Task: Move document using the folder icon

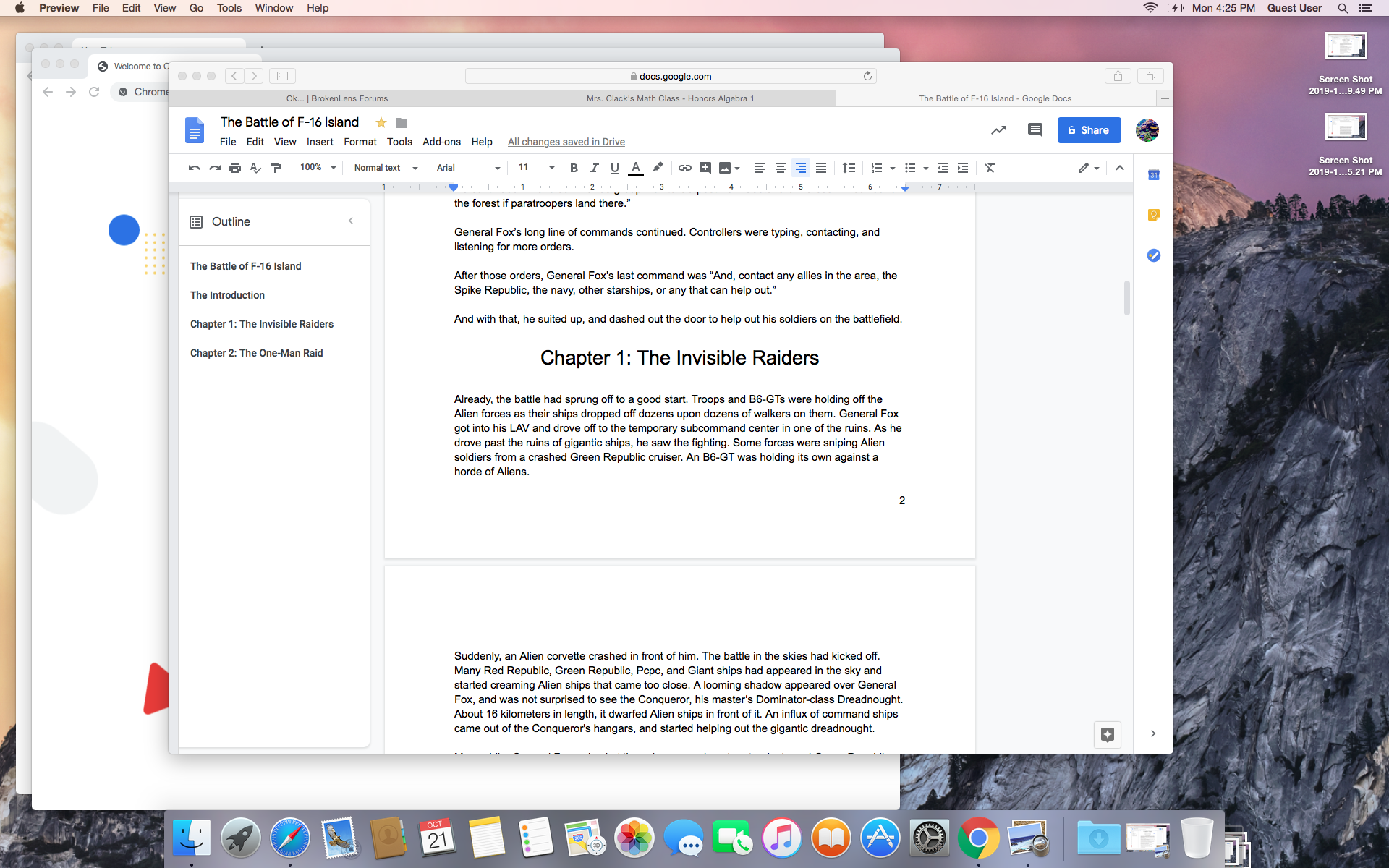Action: point(402,123)
